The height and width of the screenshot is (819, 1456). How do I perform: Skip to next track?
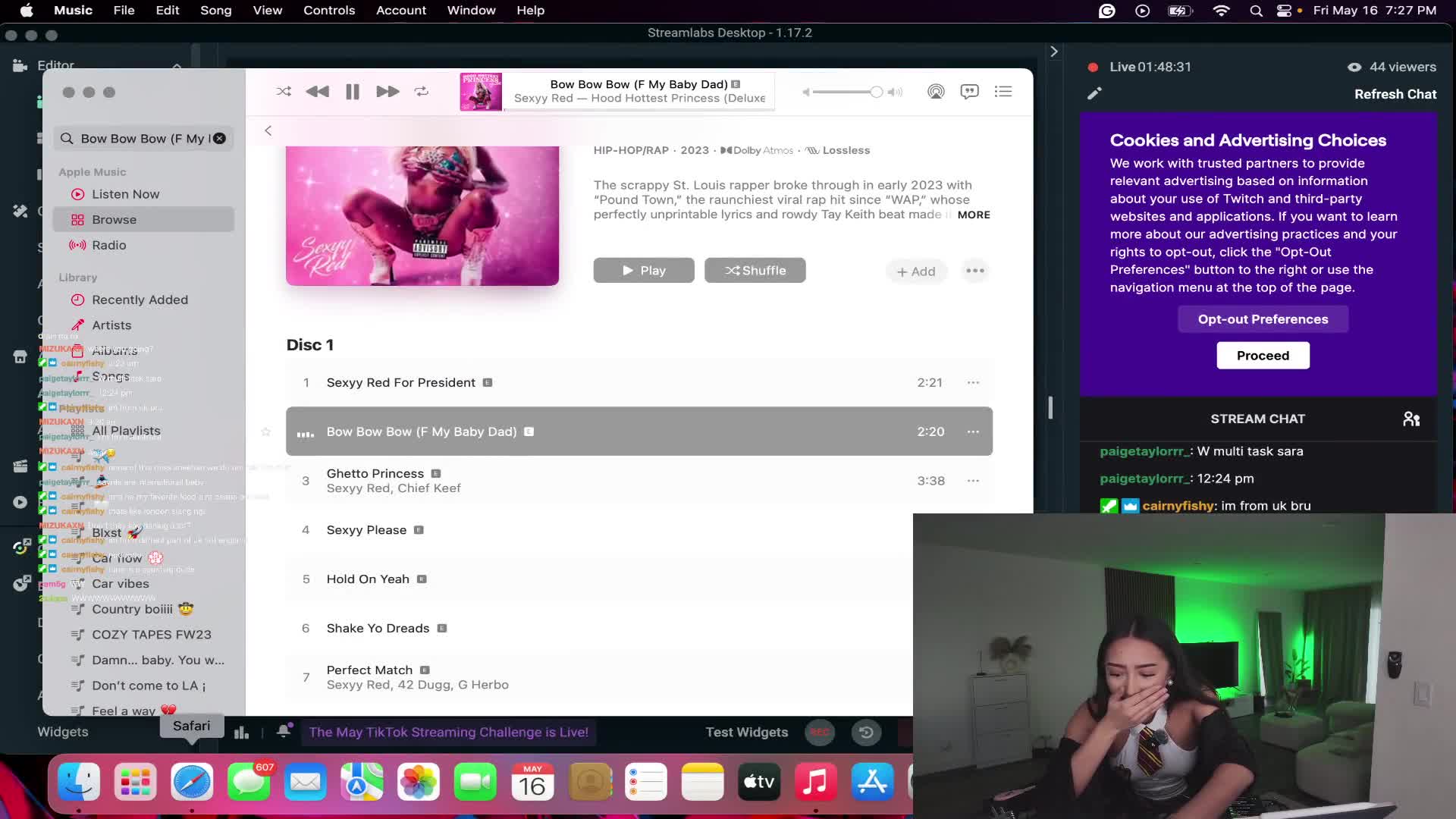coord(388,92)
